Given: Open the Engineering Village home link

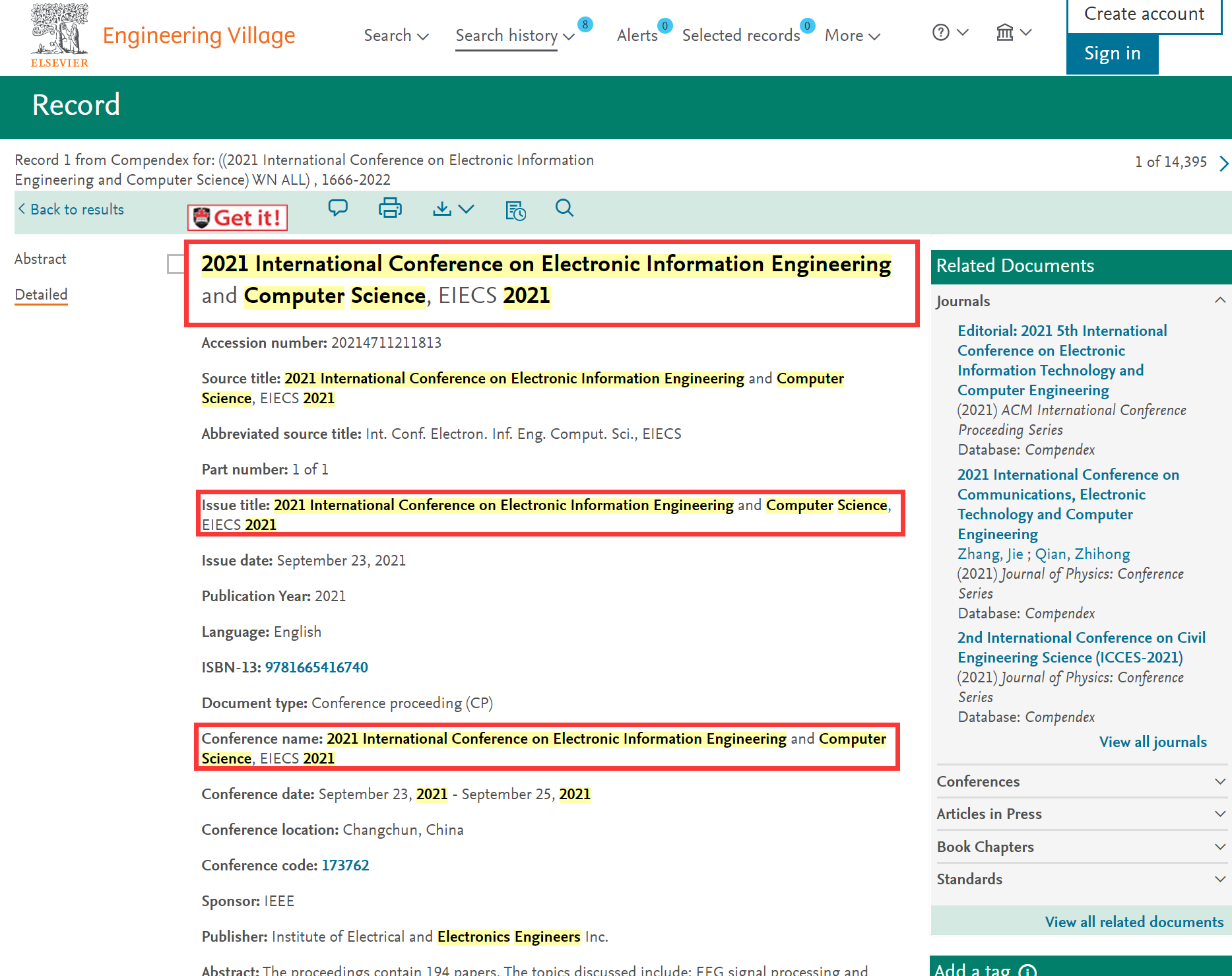Looking at the screenshot, I should [199, 36].
